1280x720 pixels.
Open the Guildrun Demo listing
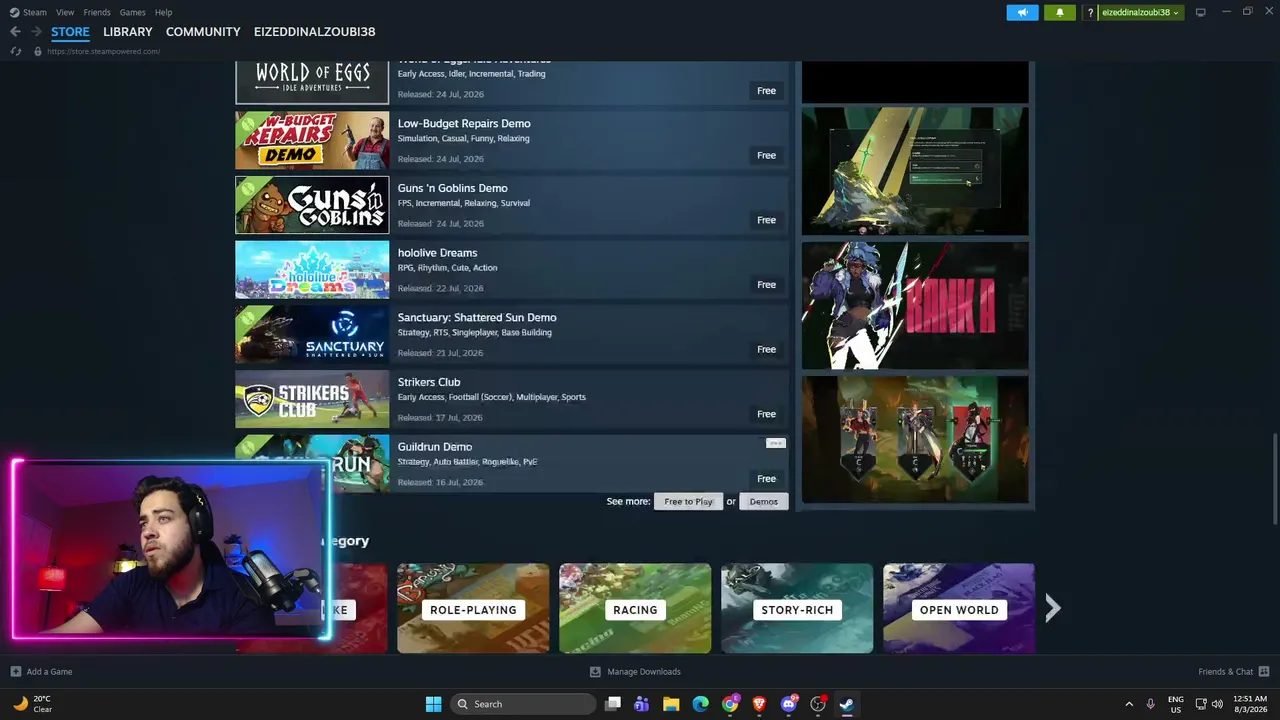[x=512, y=463]
